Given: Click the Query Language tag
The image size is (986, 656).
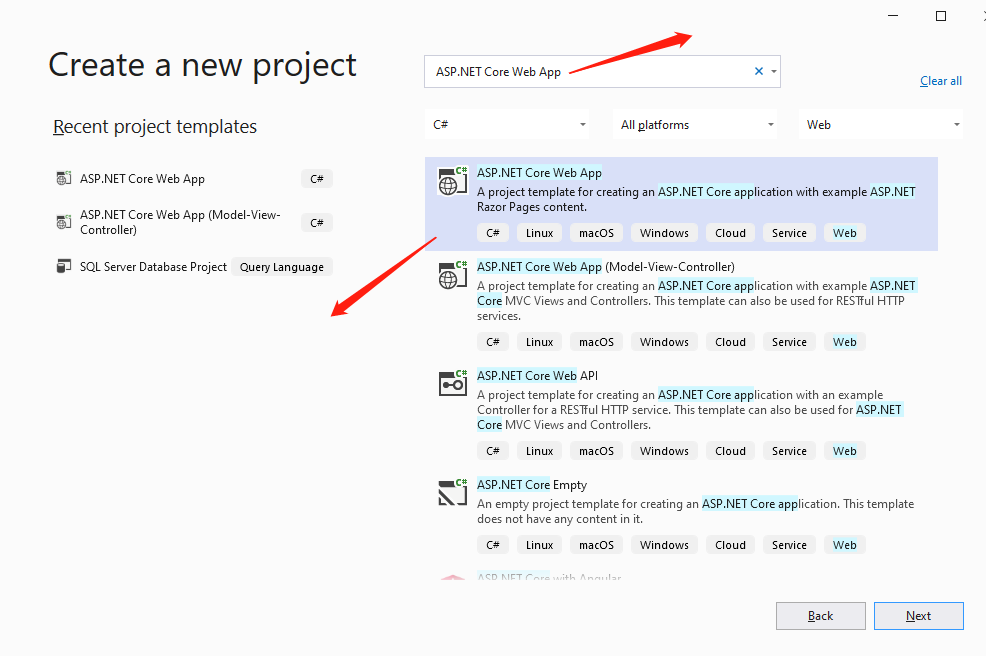Looking at the screenshot, I should click(282, 267).
